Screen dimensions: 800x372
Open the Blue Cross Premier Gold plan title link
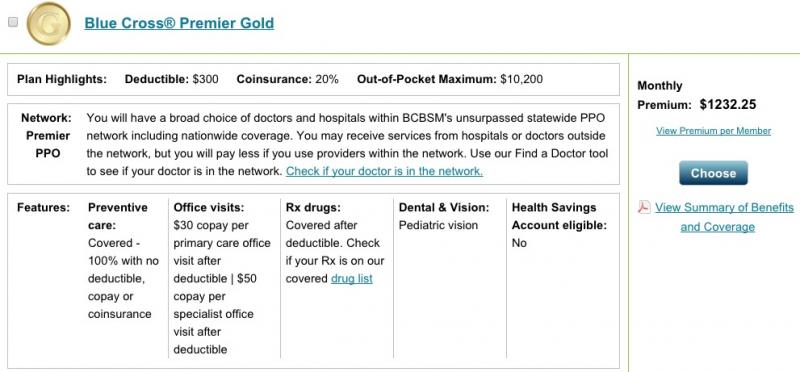pyautogui.click(x=179, y=23)
